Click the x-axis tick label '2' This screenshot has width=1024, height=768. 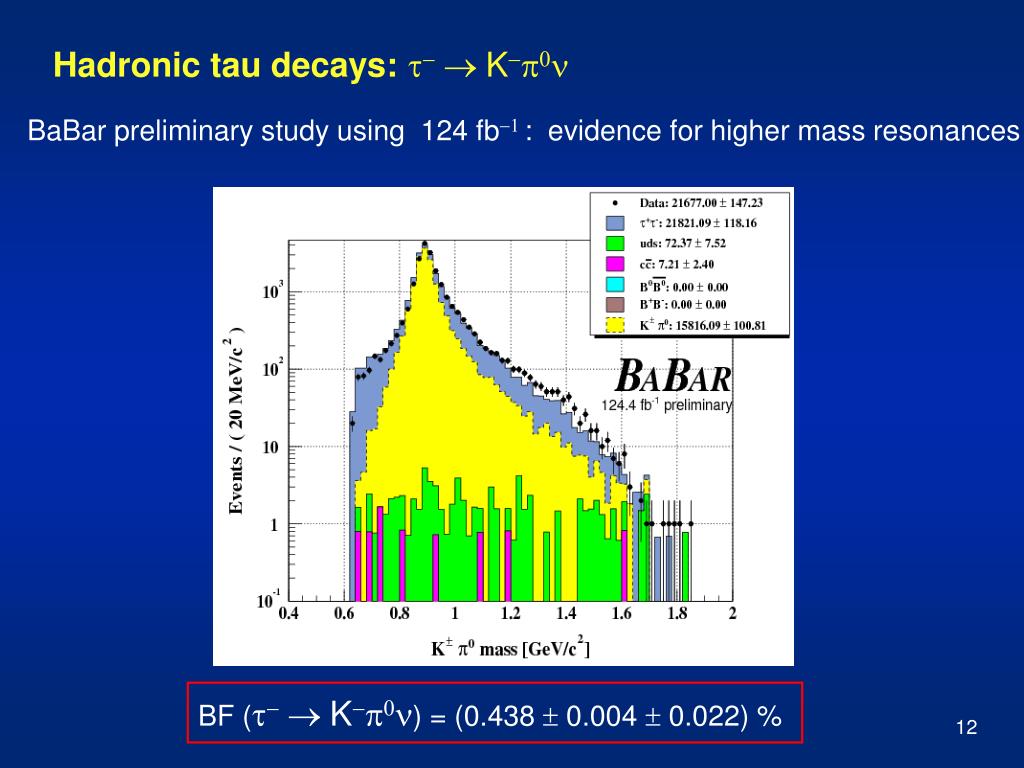[x=733, y=613]
